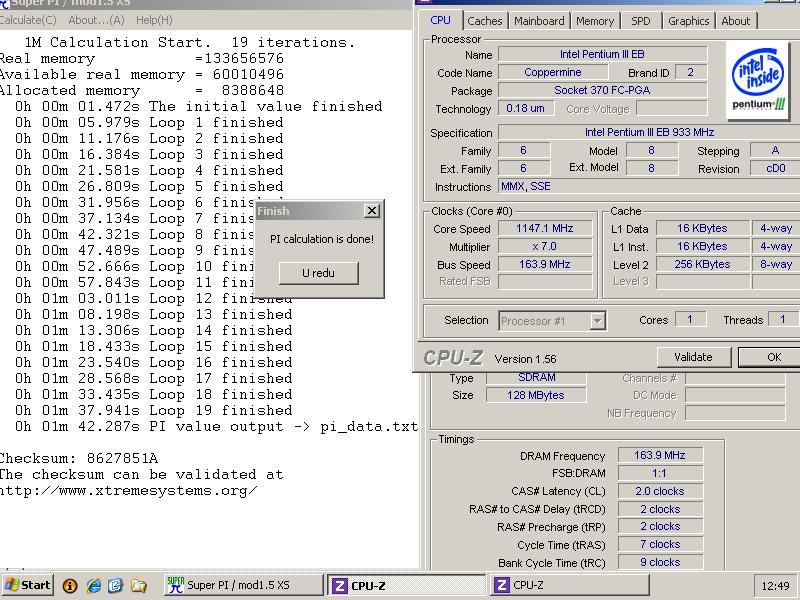Click the Loop 19 finished line

[154, 410]
